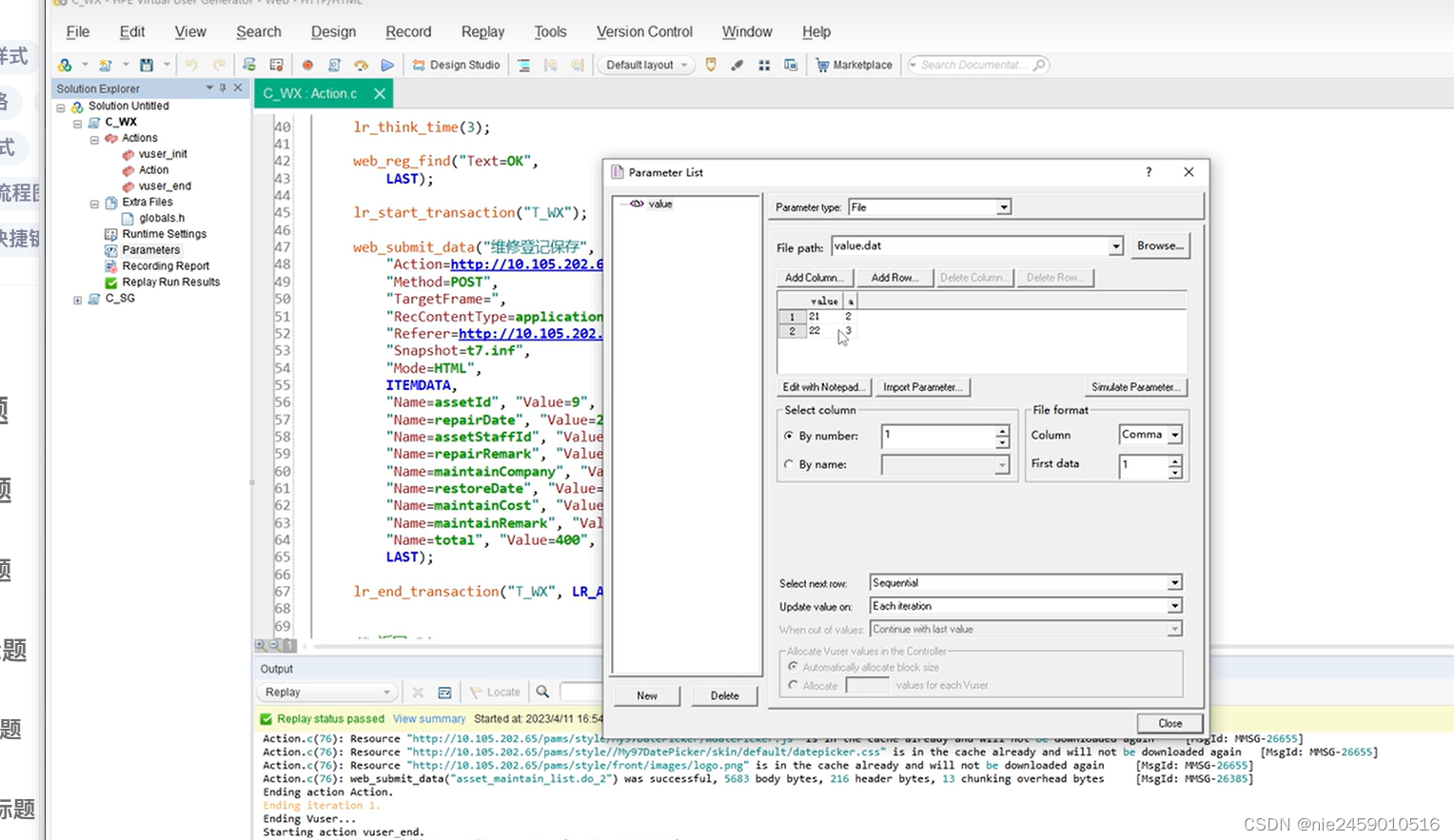Image resolution: width=1454 pixels, height=840 pixels.
Task: Open the Parameter type dropdown
Action: pyautogui.click(x=1003, y=207)
